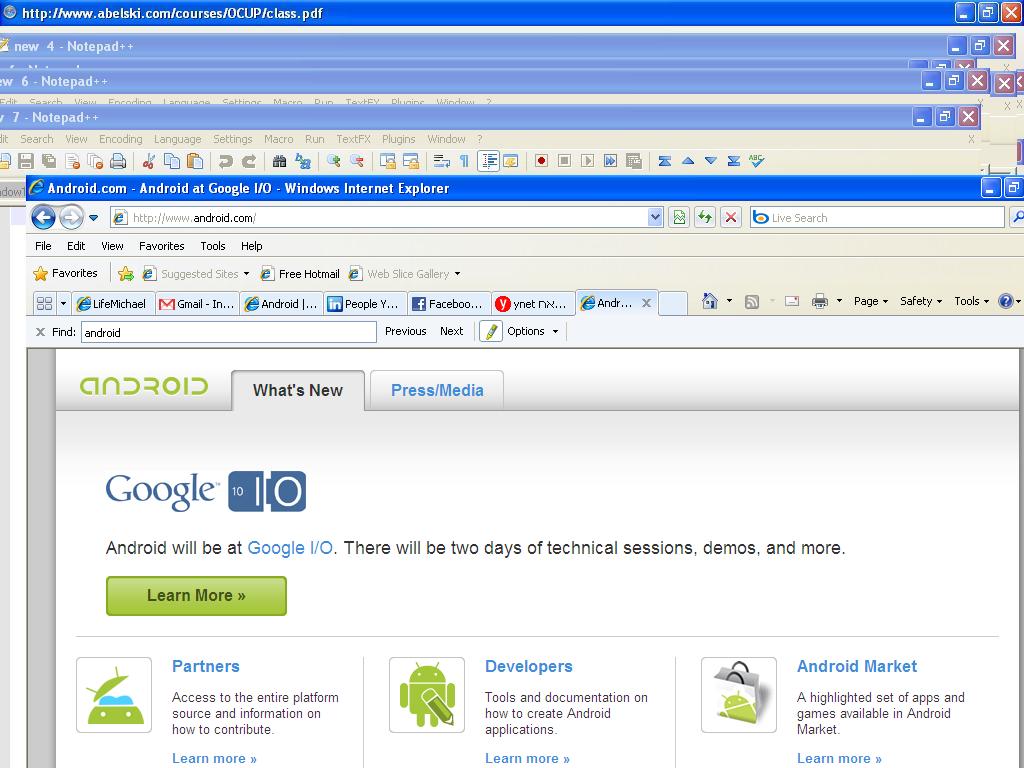Open Notepad++ Encoding menu
Image resolution: width=1024 pixels, height=768 pixels.
120,139
